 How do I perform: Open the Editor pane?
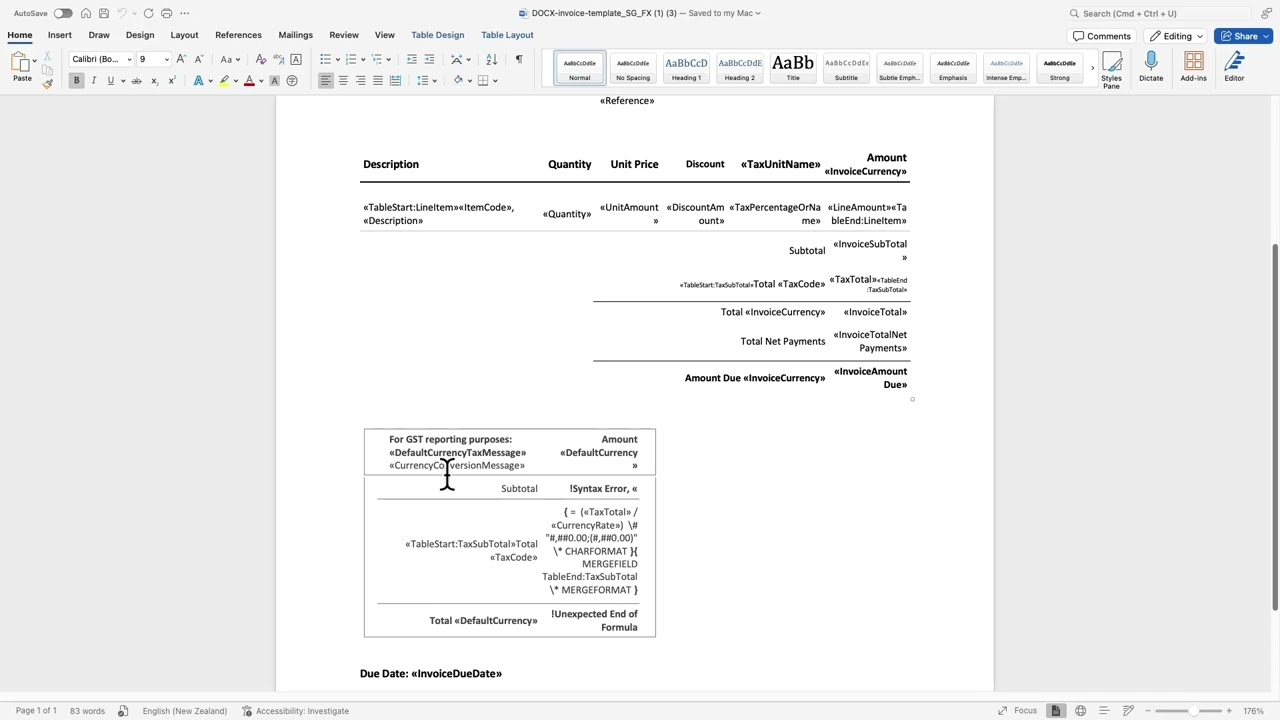pos(1234,67)
